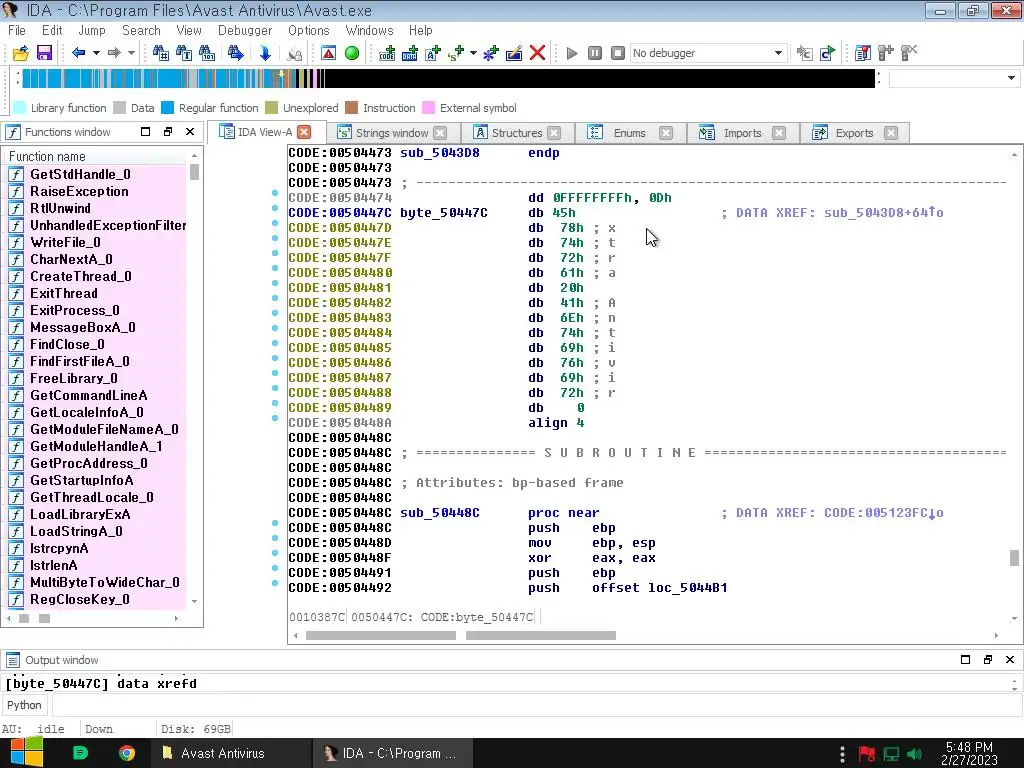This screenshot has height=768, width=1024.
Task: Click sub_50448C label in disassembly
Action: (x=440, y=513)
